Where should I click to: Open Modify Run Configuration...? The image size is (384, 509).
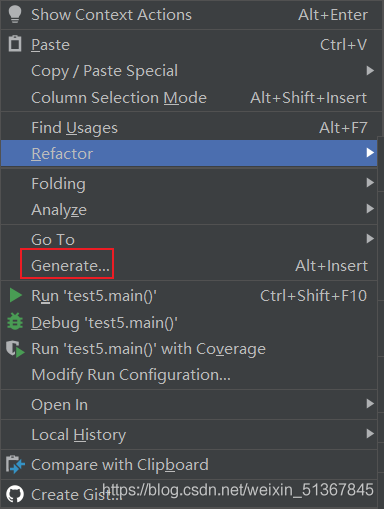pyautogui.click(x=189, y=375)
